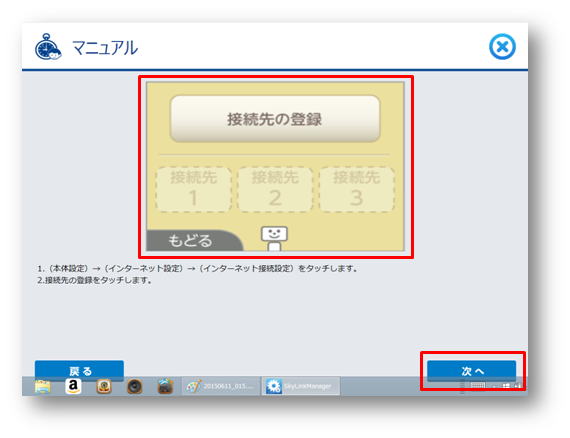Open the touch keyboard icon in system tray
The height and width of the screenshot is (438, 570).
478,386
